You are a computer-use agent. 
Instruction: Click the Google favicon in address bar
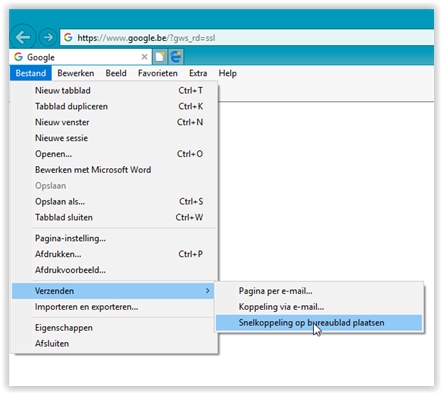[68, 37]
